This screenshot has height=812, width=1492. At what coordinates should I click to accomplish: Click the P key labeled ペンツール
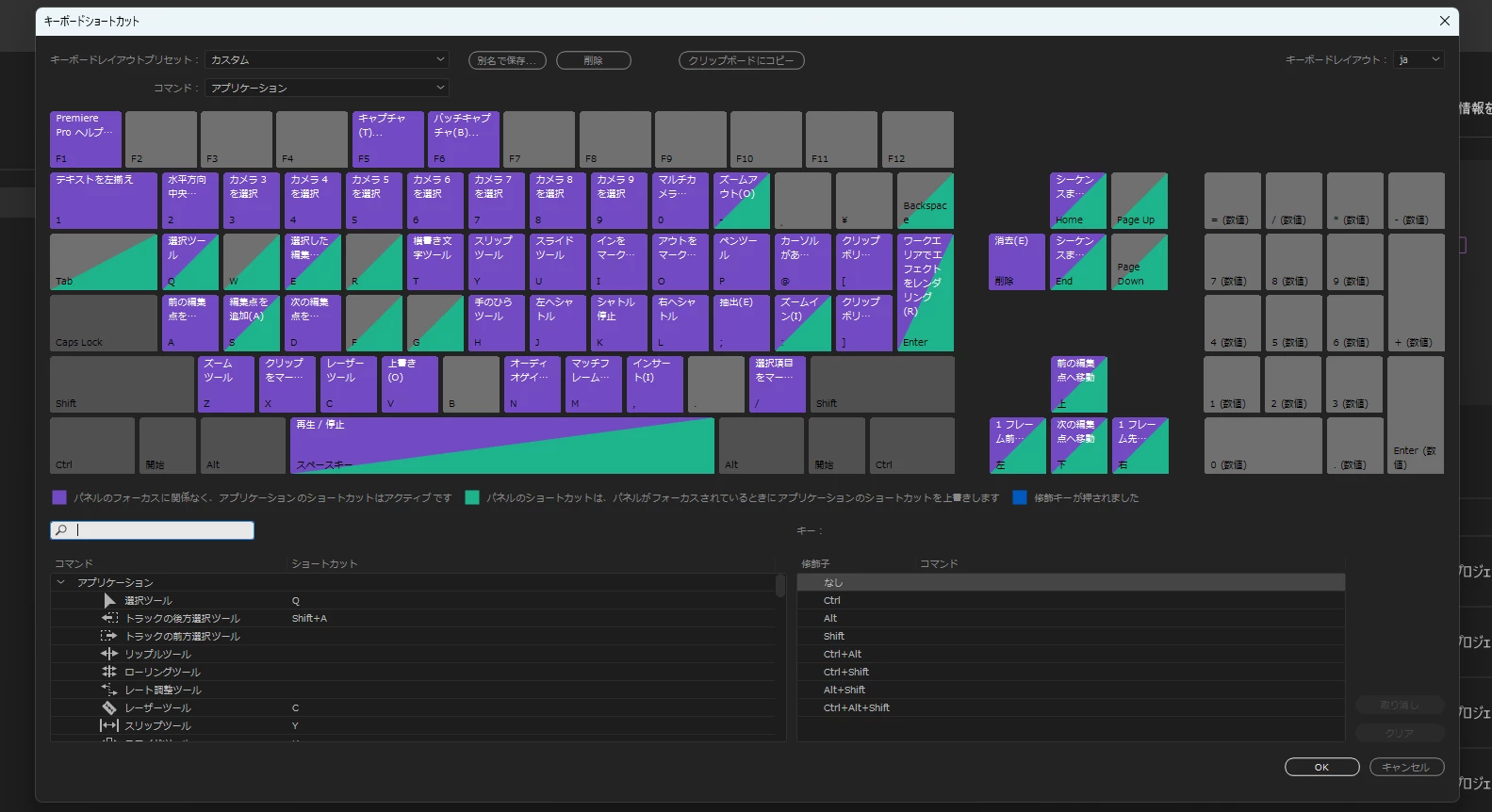coord(742,262)
